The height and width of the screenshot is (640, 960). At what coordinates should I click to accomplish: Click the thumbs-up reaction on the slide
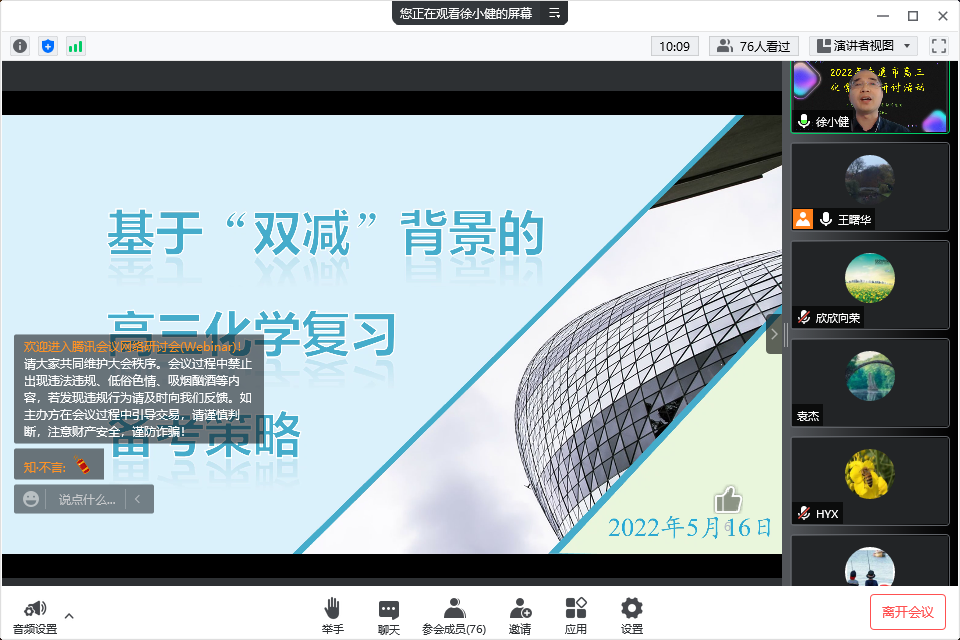(728, 500)
